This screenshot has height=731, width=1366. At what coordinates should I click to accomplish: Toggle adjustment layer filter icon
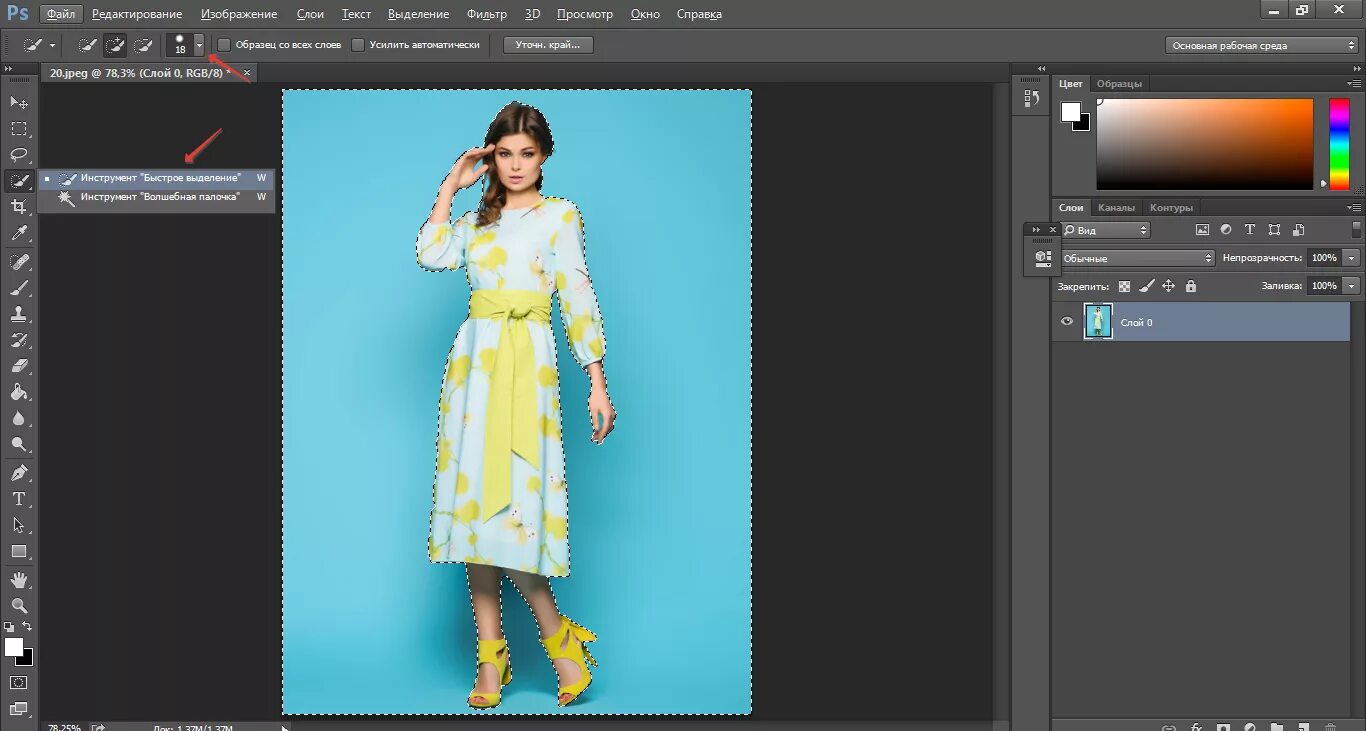[1226, 230]
